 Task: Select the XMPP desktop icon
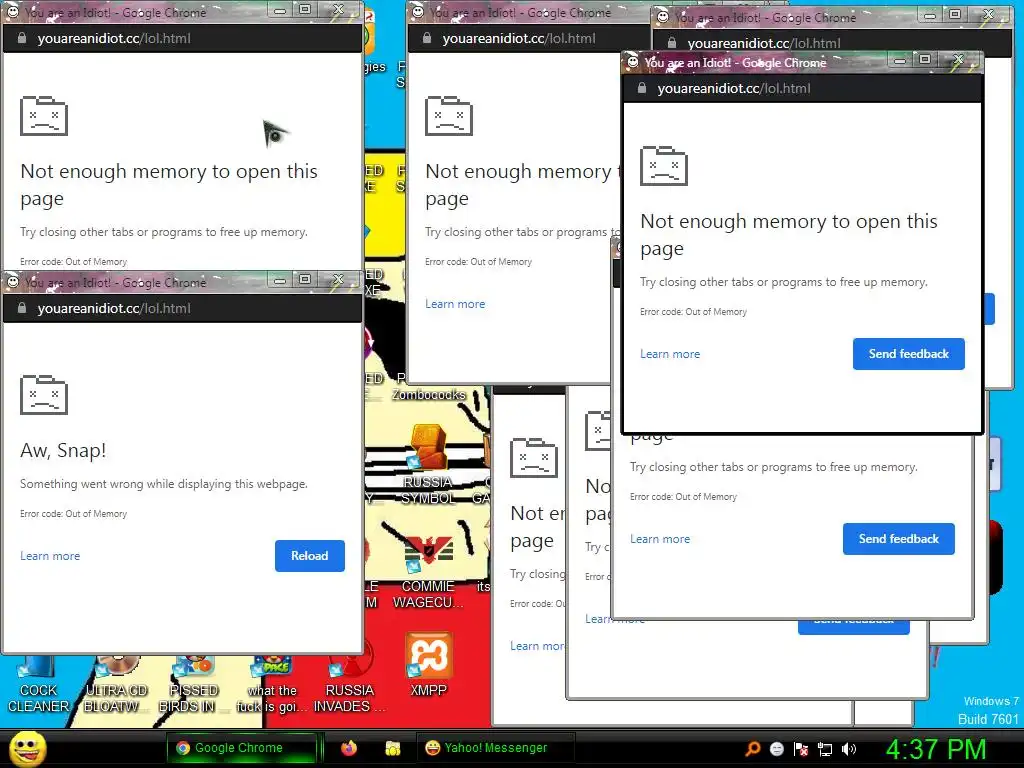click(428, 665)
